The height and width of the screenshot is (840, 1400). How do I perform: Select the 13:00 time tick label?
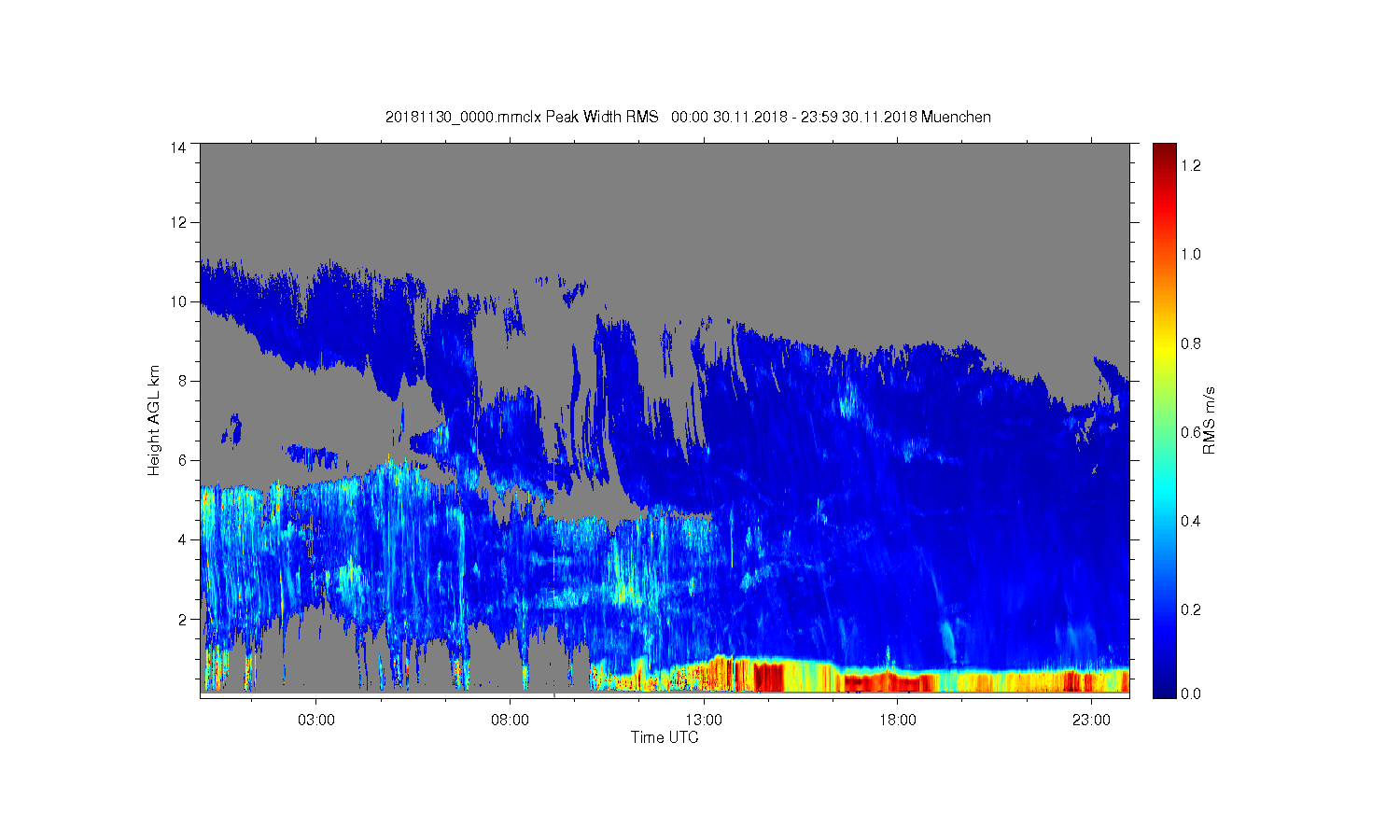click(x=704, y=721)
